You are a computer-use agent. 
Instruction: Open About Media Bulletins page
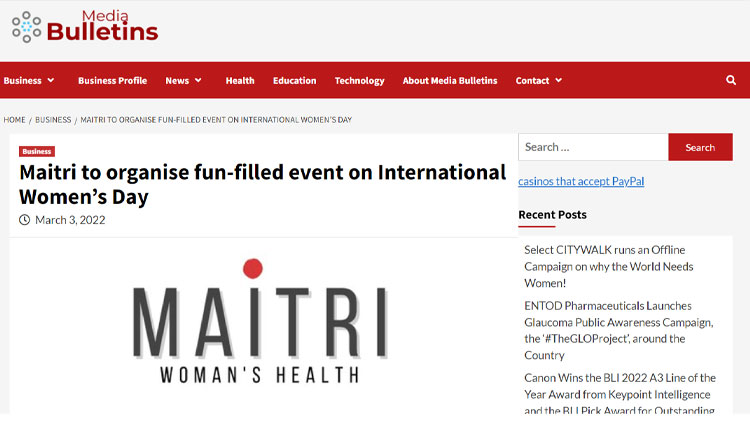tap(450, 80)
